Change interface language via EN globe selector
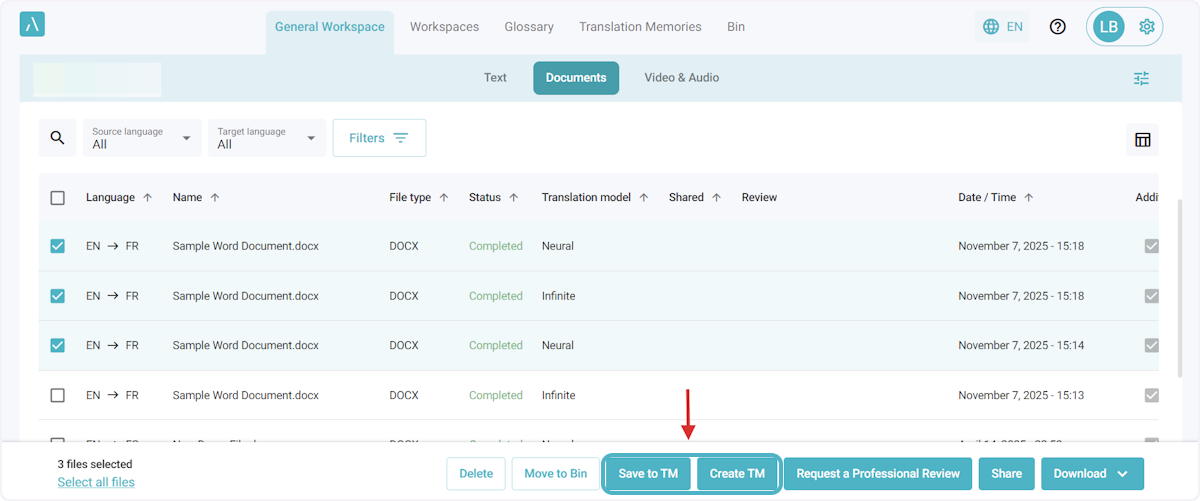Screen dimensions: 1200x501 click(x=1002, y=27)
